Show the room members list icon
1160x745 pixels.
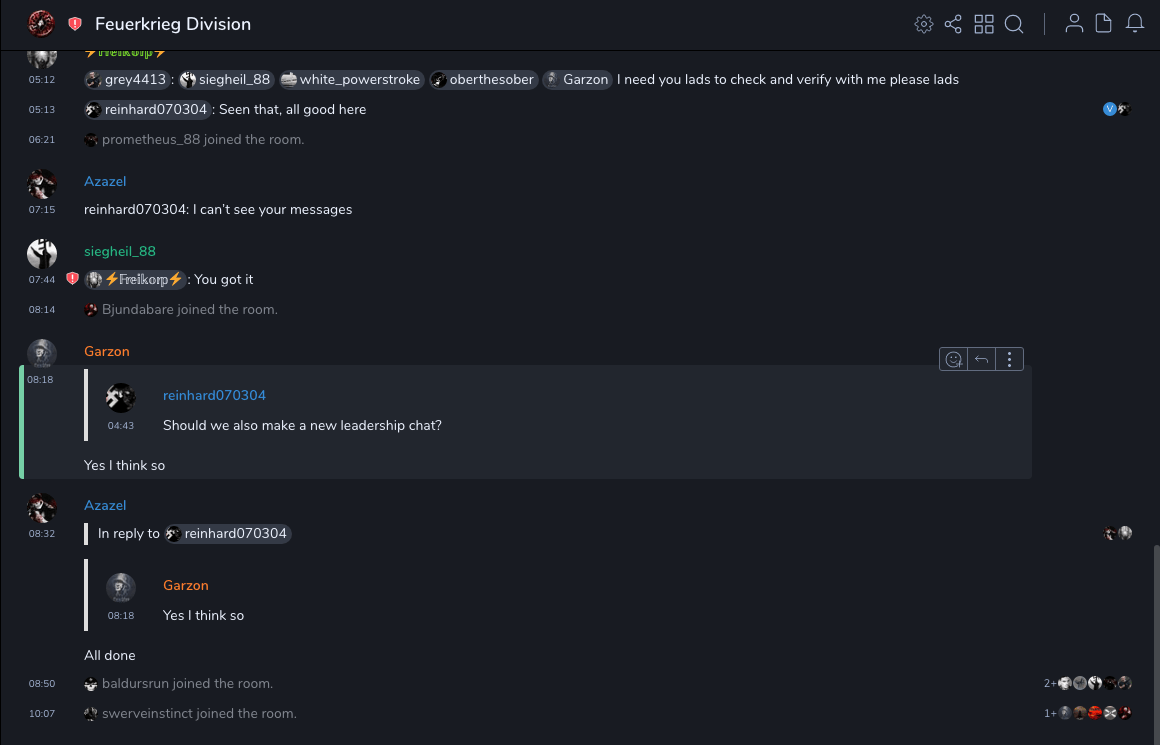(x=1074, y=24)
